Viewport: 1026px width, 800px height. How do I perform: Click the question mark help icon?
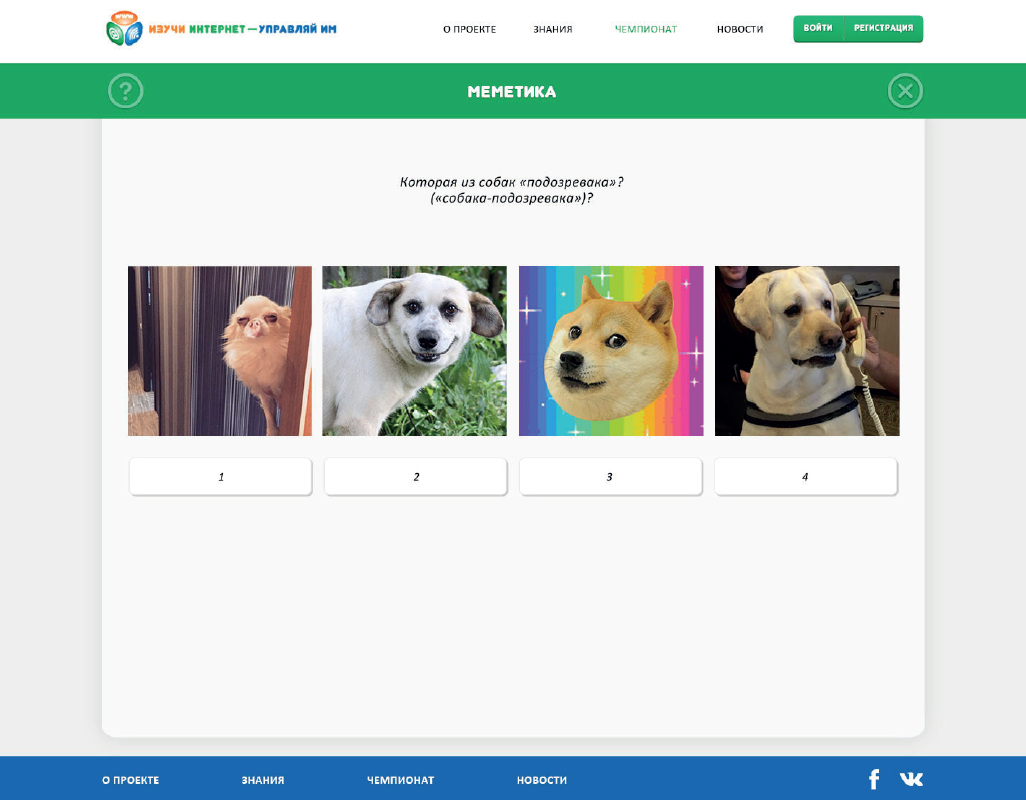pos(126,91)
